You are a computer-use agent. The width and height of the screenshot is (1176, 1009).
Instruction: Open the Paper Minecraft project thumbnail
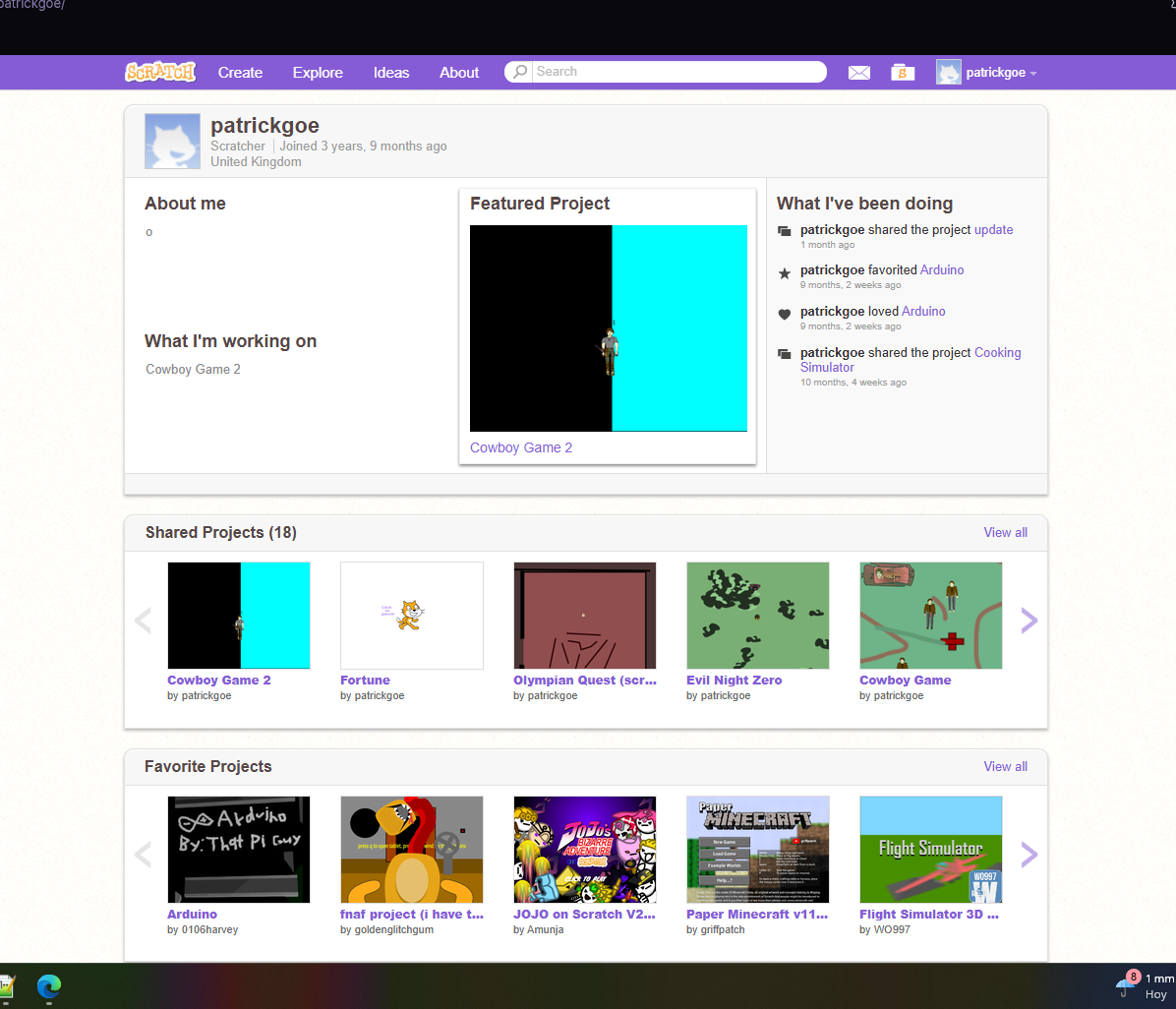click(x=757, y=850)
